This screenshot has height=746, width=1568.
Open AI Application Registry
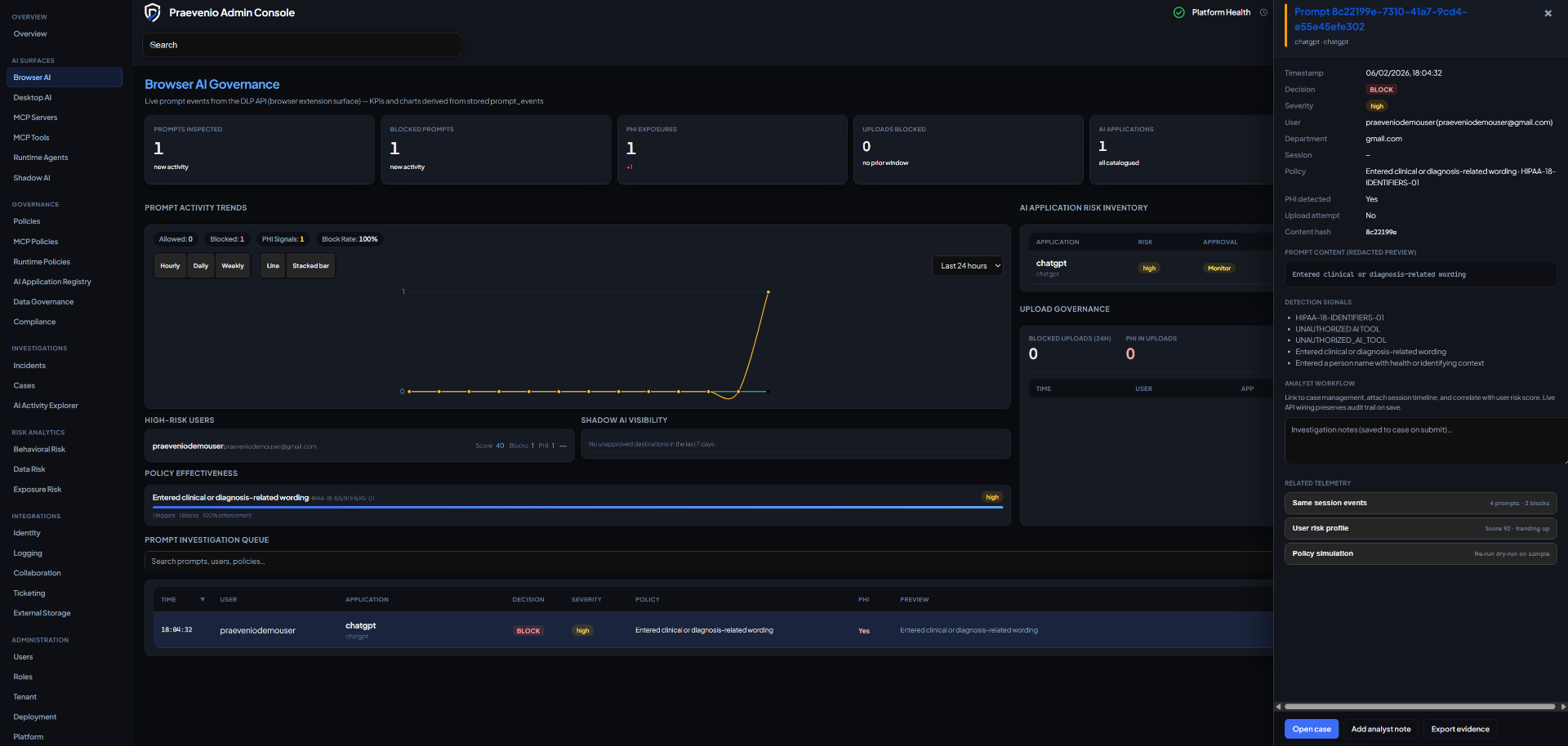52,282
